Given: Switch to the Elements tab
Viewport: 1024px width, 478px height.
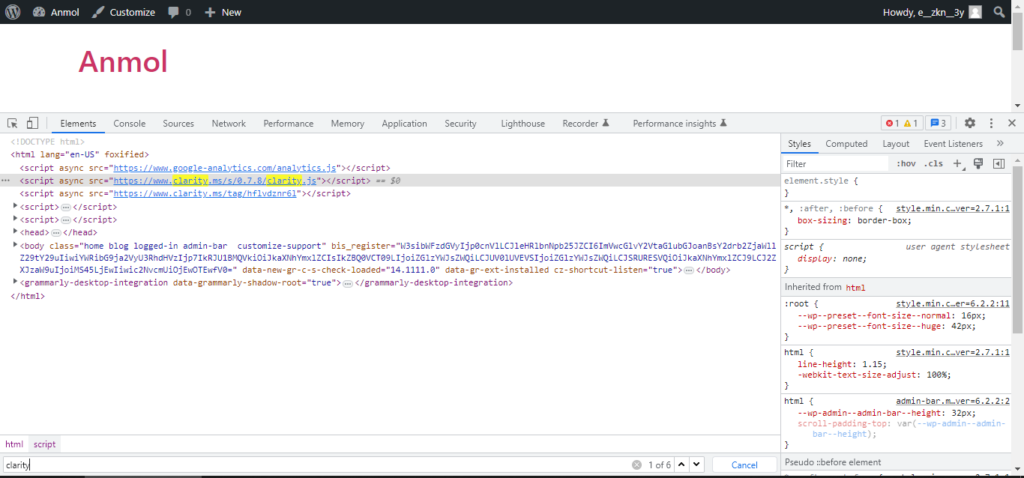Looking at the screenshot, I should click(x=78, y=123).
